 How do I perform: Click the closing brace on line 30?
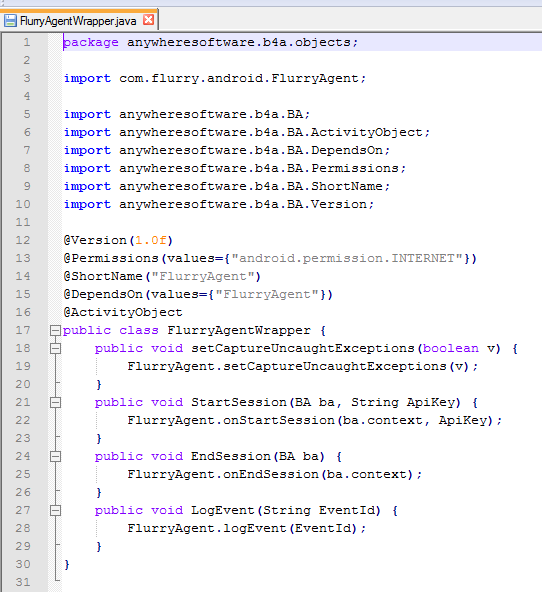coord(67,564)
